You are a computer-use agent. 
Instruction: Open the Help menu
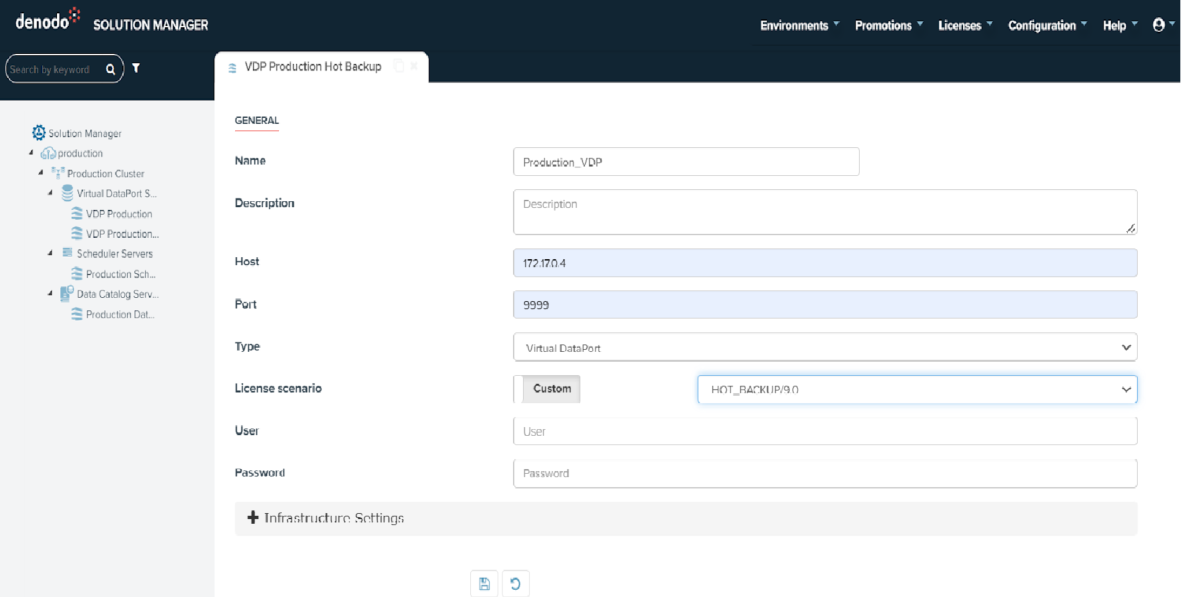click(1120, 26)
